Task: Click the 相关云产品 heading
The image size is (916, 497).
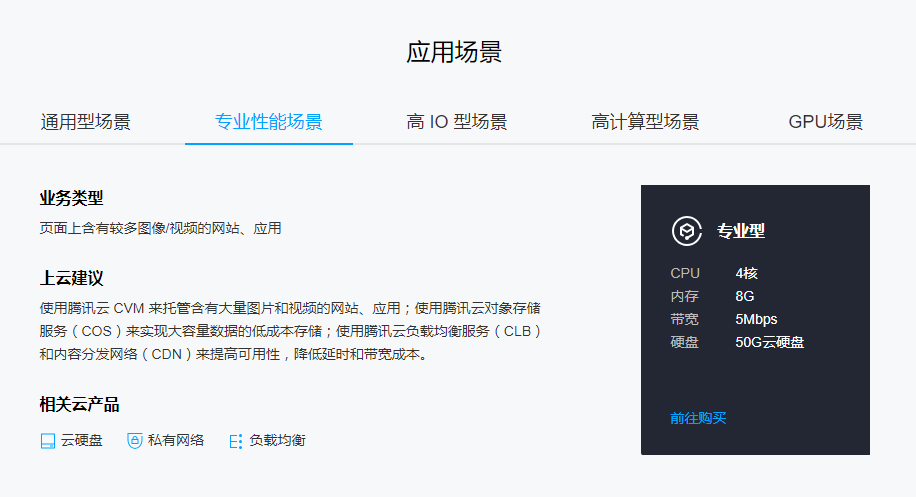Action: click(79, 404)
